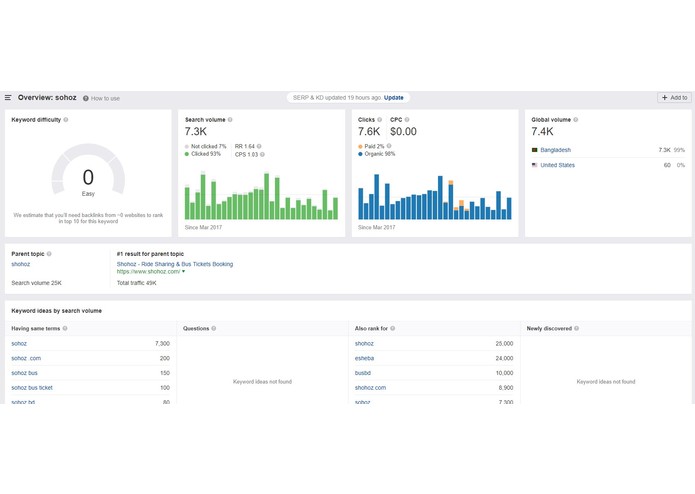
Task: Click info icon next to Search volume
Action: pos(230,120)
